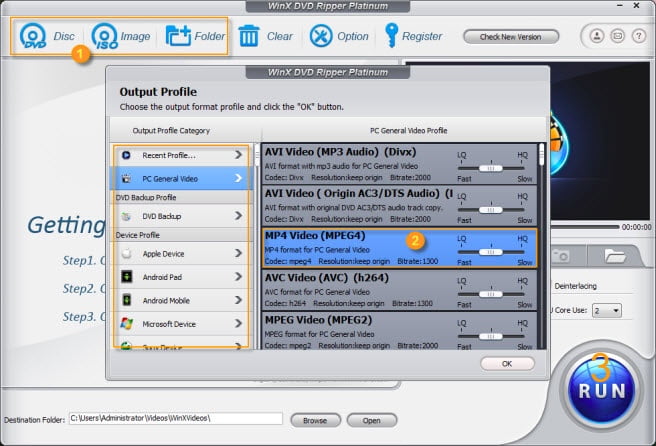Click the Microsoft Device Windows icon
Image resolution: width=656 pixels, height=446 pixels.
[x=126, y=323]
